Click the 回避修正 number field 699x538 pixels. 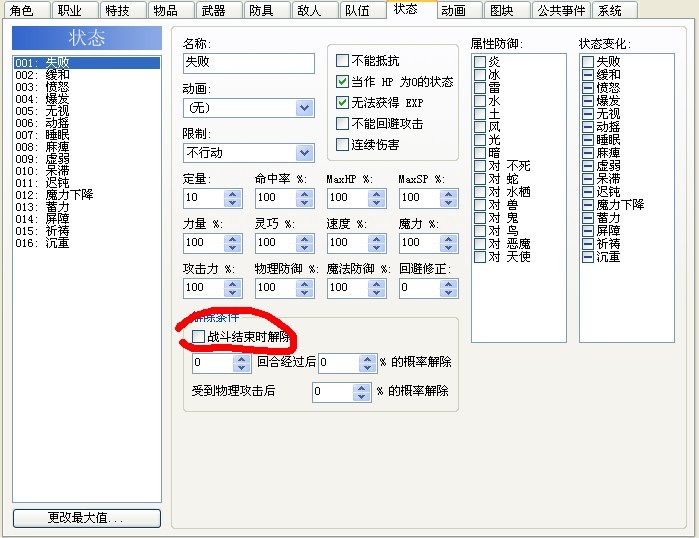point(420,288)
